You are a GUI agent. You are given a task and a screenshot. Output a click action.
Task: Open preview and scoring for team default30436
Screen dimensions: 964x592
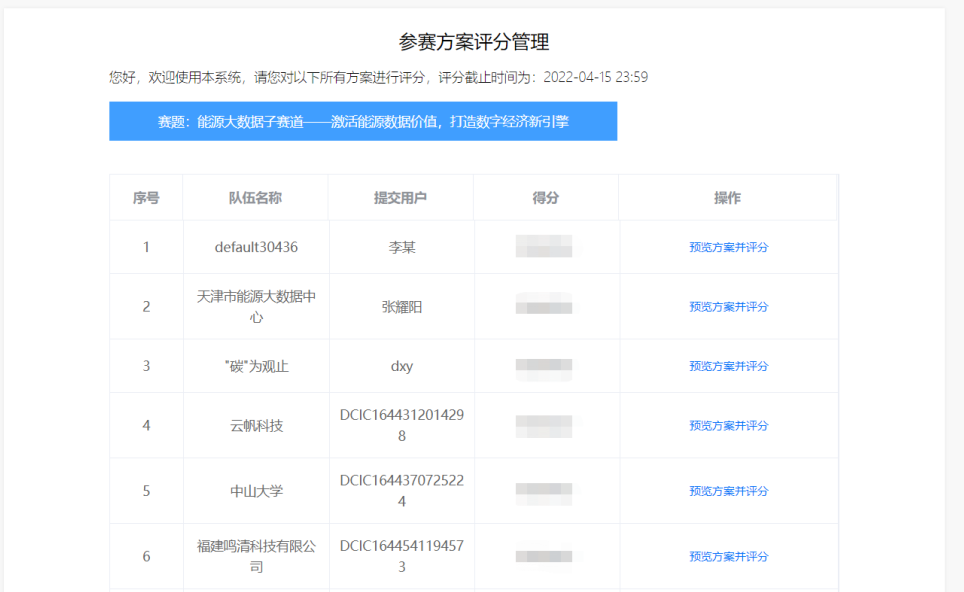tap(728, 247)
